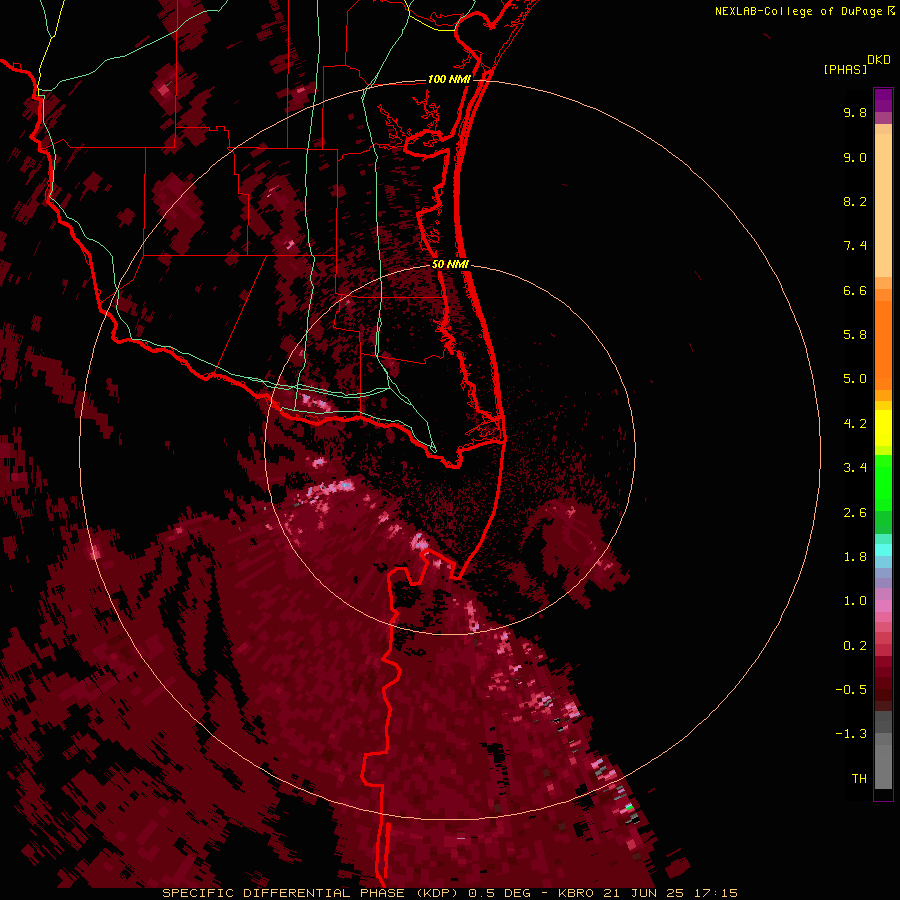Click the 5.0 scale value
The image size is (900, 900).
(855, 379)
